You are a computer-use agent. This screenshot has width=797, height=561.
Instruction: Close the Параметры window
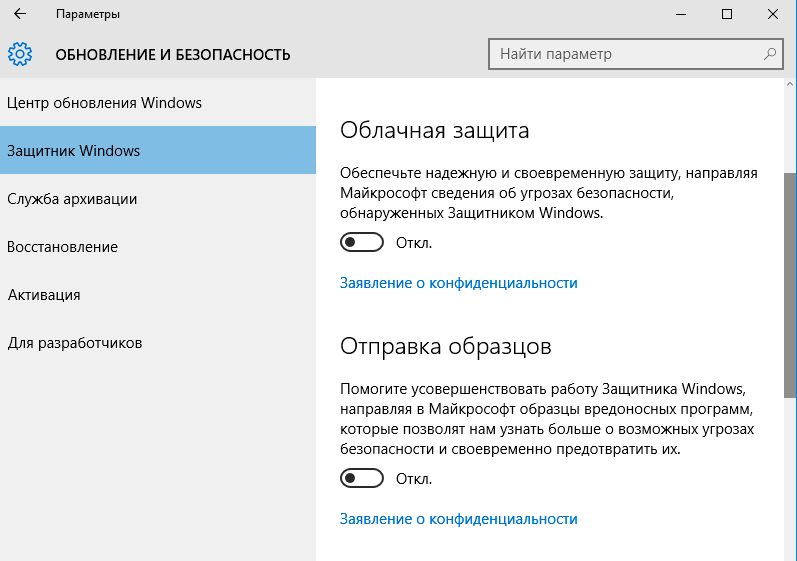pos(773,14)
